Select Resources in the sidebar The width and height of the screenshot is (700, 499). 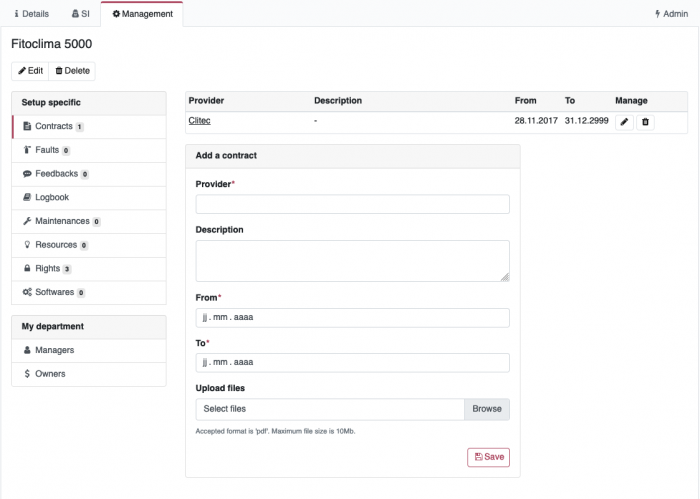(55, 245)
